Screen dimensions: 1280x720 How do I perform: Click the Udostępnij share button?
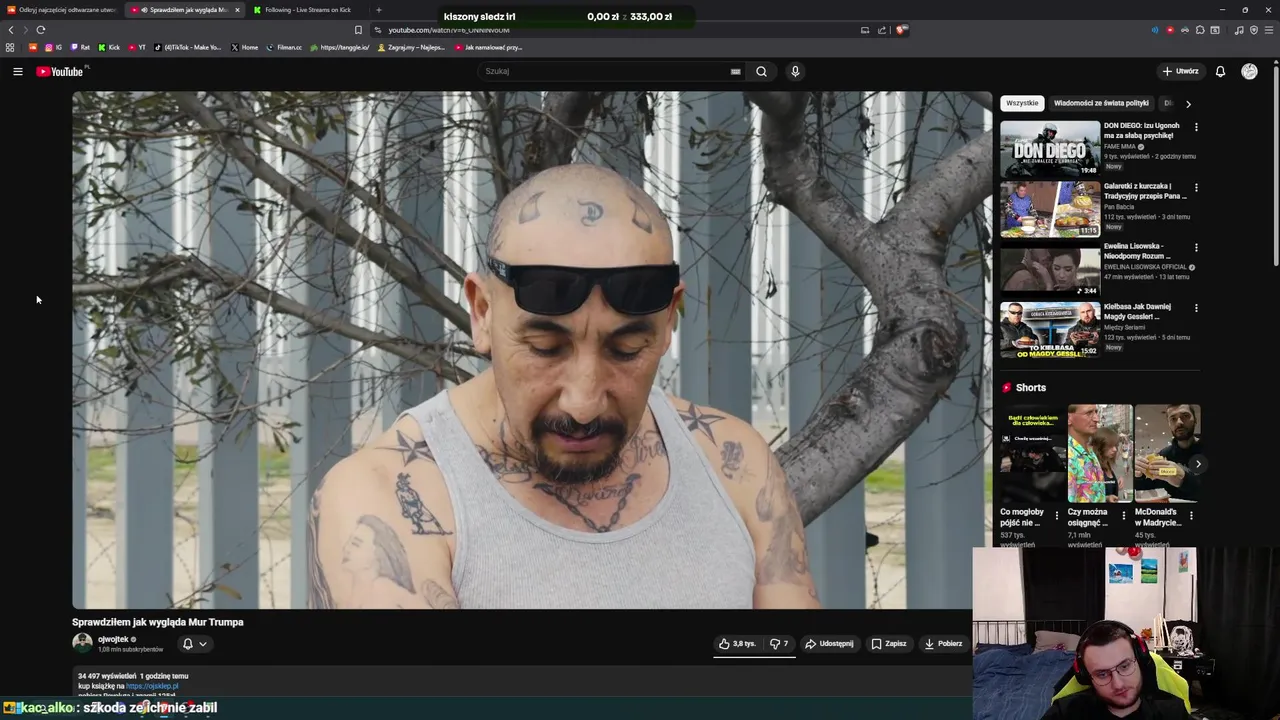click(829, 644)
